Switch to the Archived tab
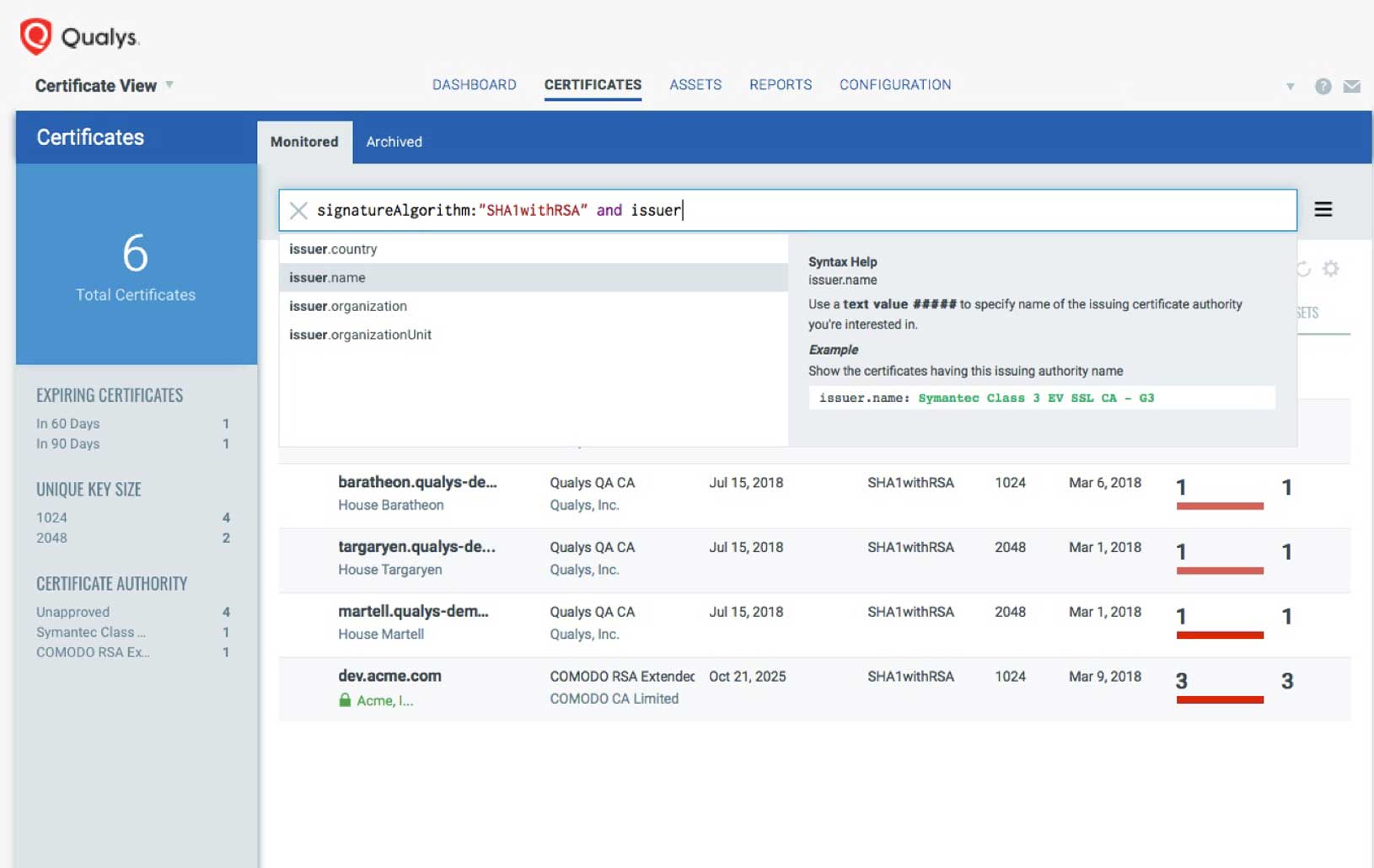The width and height of the screenshot is (1374, 868). (394, 142)
